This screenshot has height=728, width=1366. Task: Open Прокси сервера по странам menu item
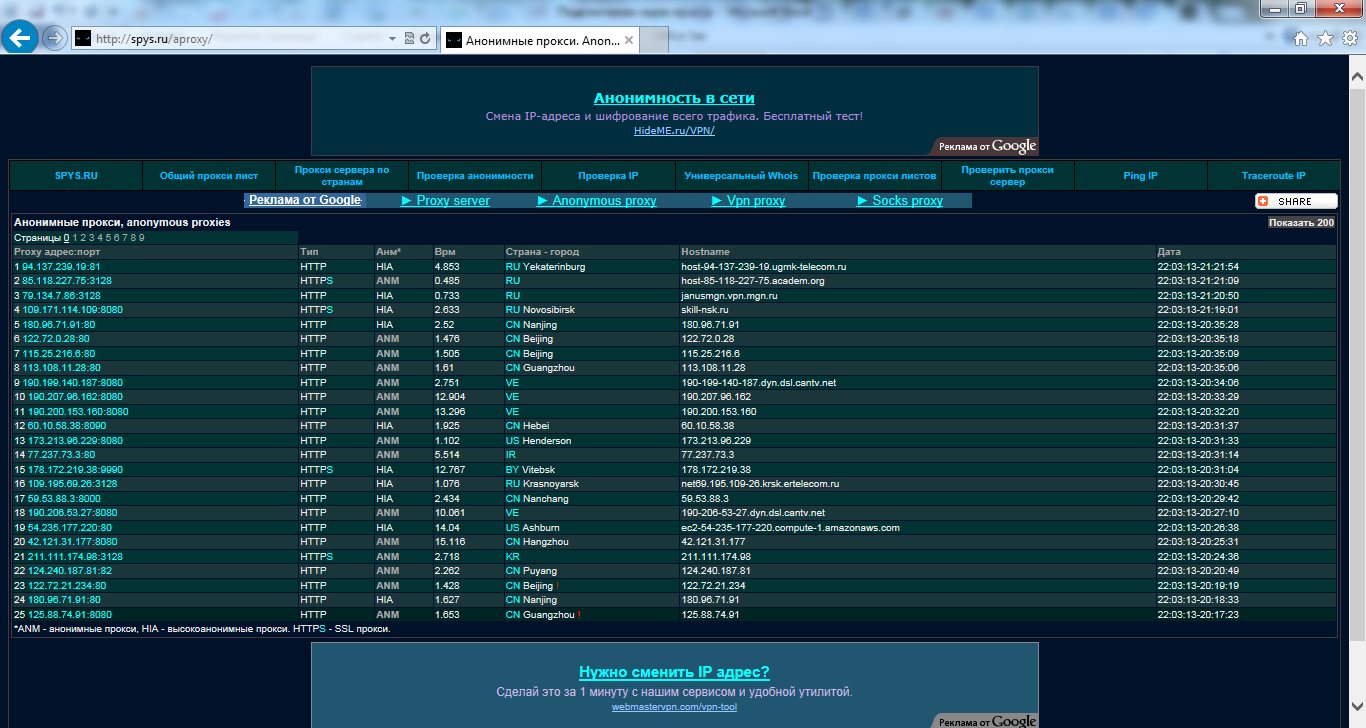(342, 176)
